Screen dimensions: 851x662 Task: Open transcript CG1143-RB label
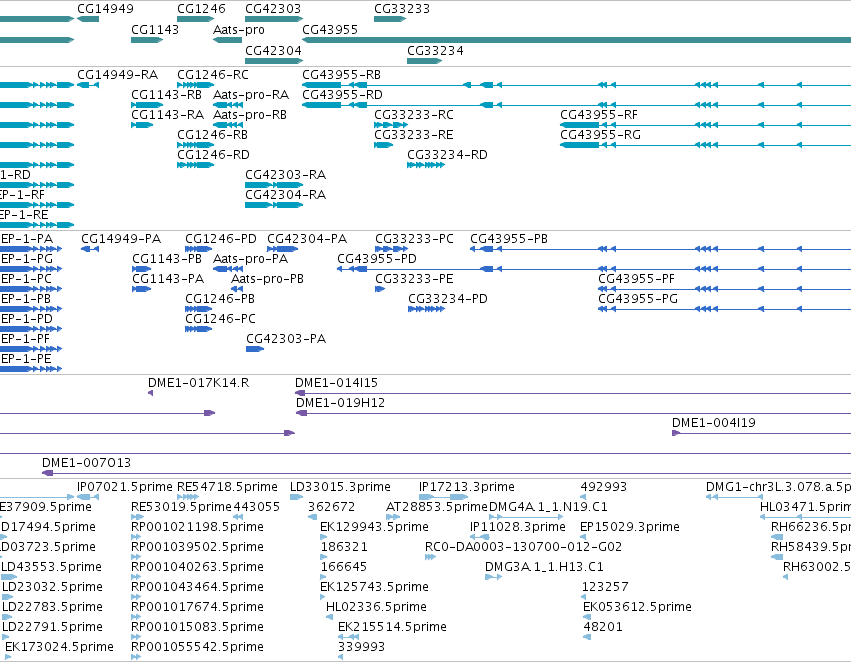[x=167, y=94]
